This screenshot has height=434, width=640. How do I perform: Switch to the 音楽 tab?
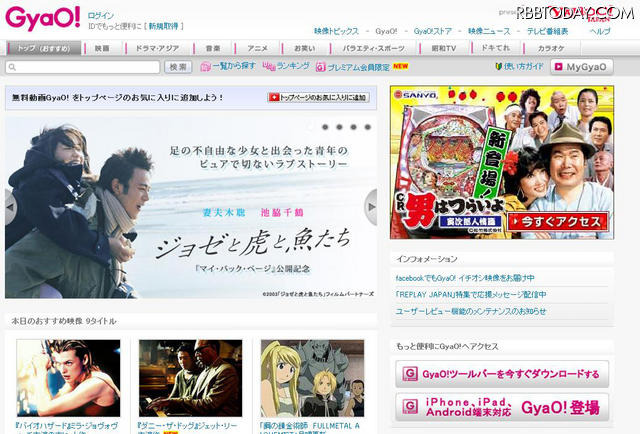click(x=213, y=48)
